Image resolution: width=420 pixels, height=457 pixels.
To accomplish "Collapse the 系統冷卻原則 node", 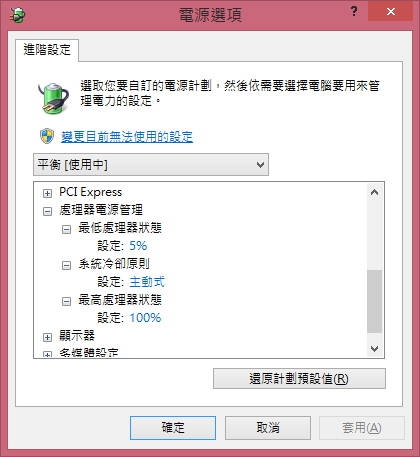I will (66, 265).
